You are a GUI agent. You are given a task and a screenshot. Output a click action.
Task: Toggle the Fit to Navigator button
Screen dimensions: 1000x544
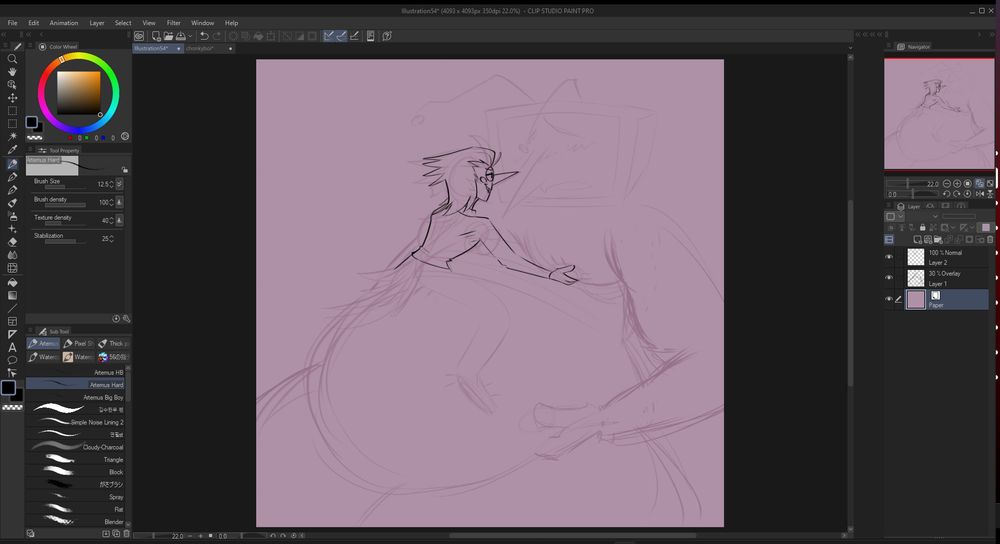click(x=980, y=184)
